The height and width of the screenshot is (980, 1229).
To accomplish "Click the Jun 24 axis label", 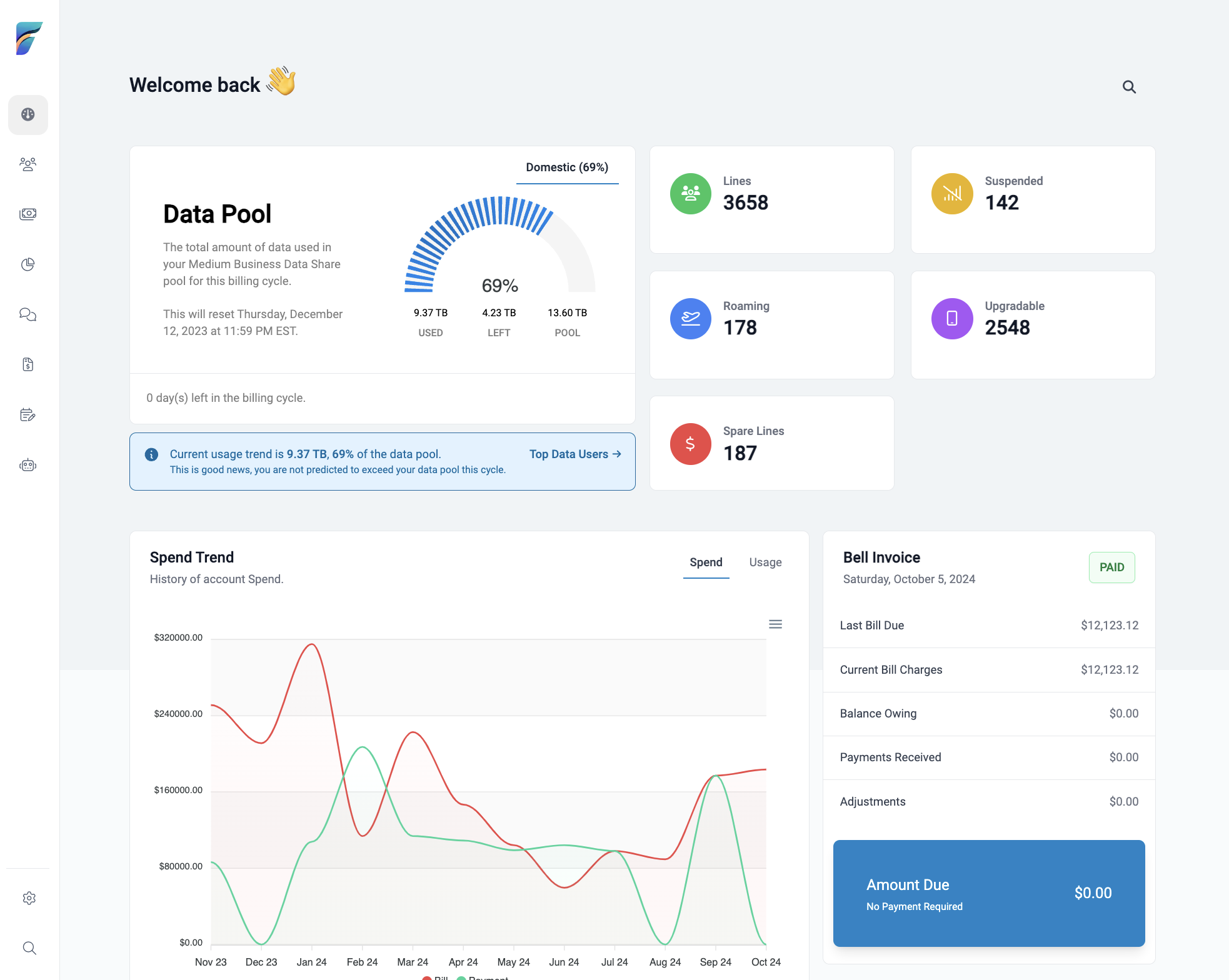I will [x=564, y=962].
